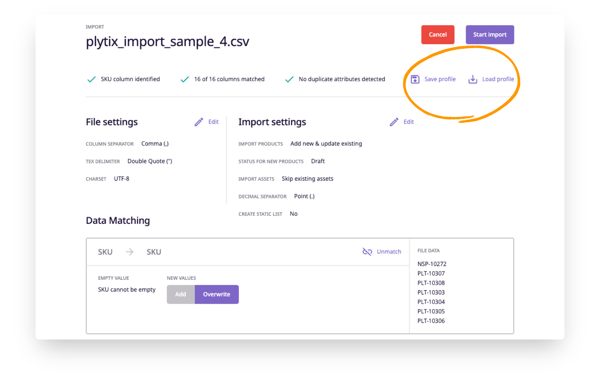This screenshot has width=600, height=375.
Task: Click the arrow between SKU and SKU
Action: (x=130, y=252)
